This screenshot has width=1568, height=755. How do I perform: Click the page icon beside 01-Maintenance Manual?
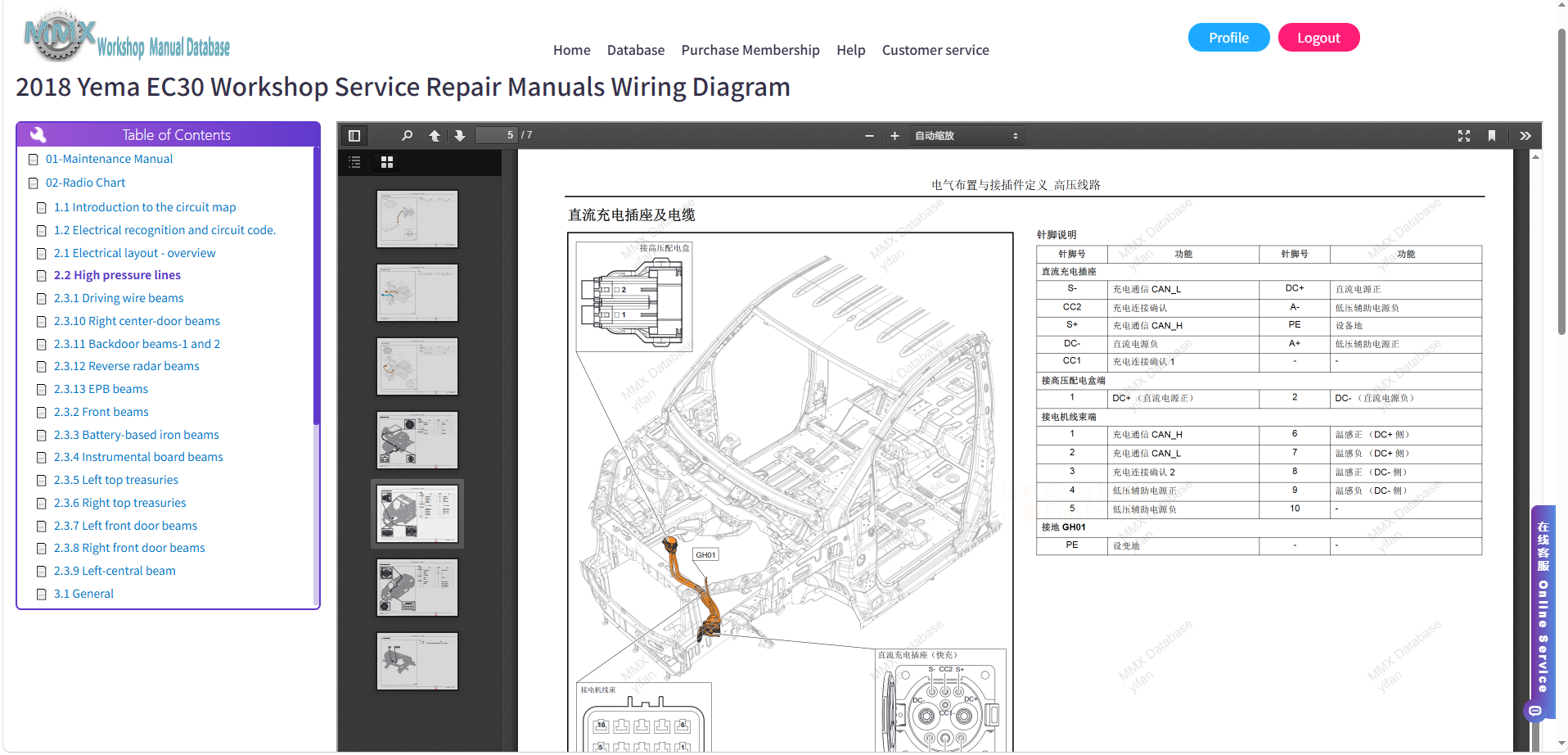pyautogui.click(x=34, y=160)
